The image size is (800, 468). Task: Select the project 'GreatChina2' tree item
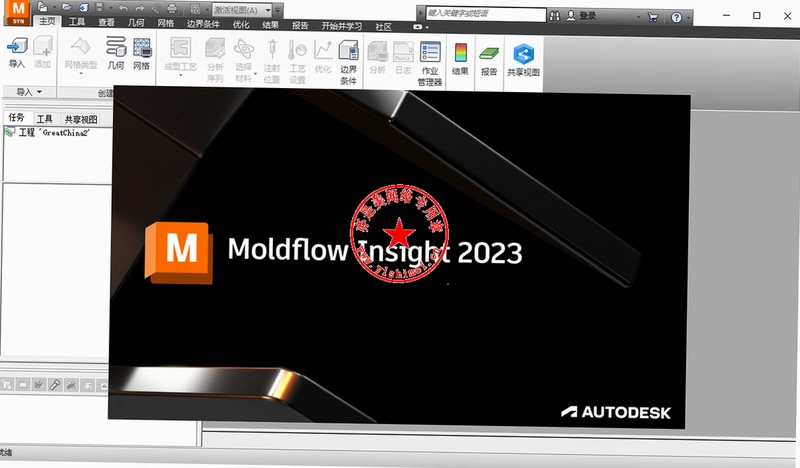[x=48, y=133]
